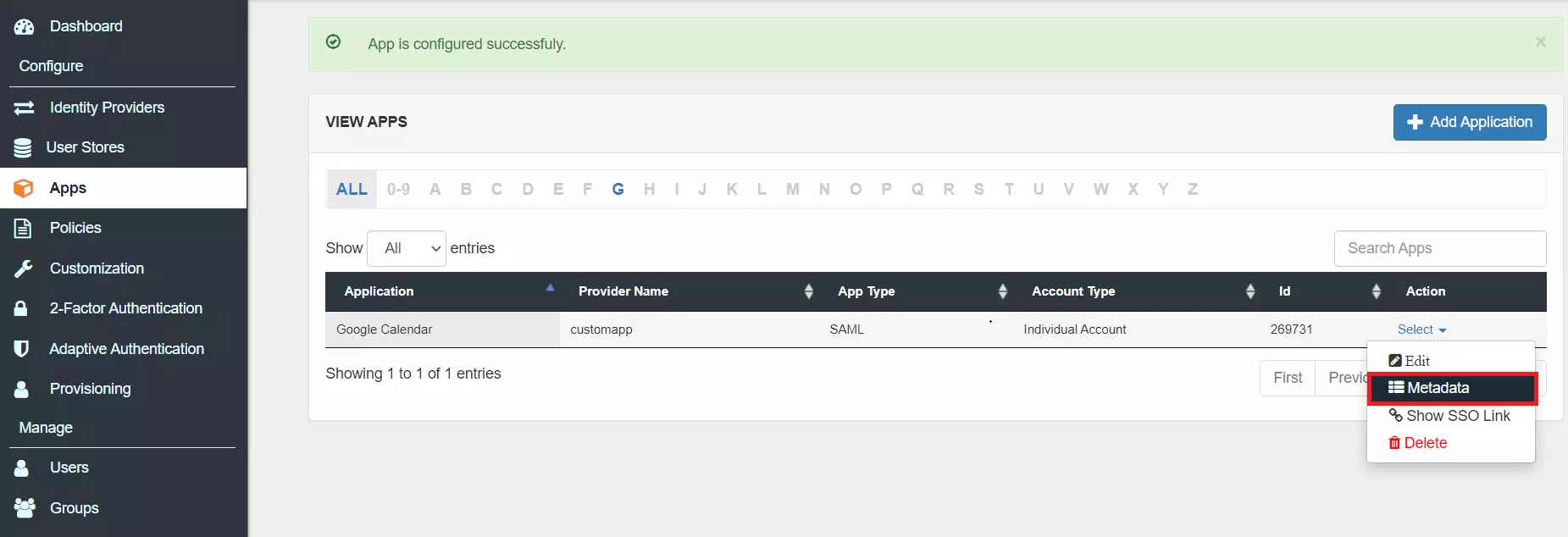Filter apps by letter M
The image size is (1568, 537).
[x=792, y=189]
